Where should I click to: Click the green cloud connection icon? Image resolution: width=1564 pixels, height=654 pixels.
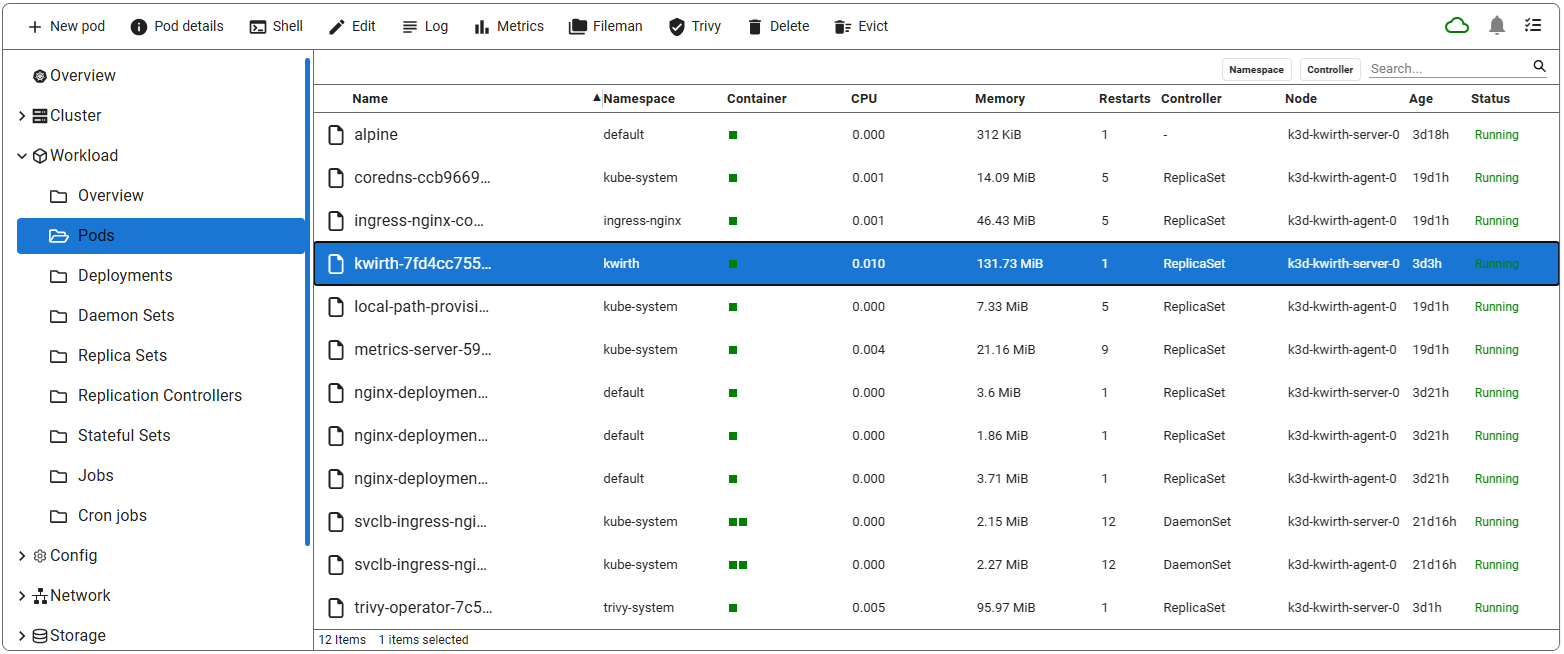pos(1457,26)
